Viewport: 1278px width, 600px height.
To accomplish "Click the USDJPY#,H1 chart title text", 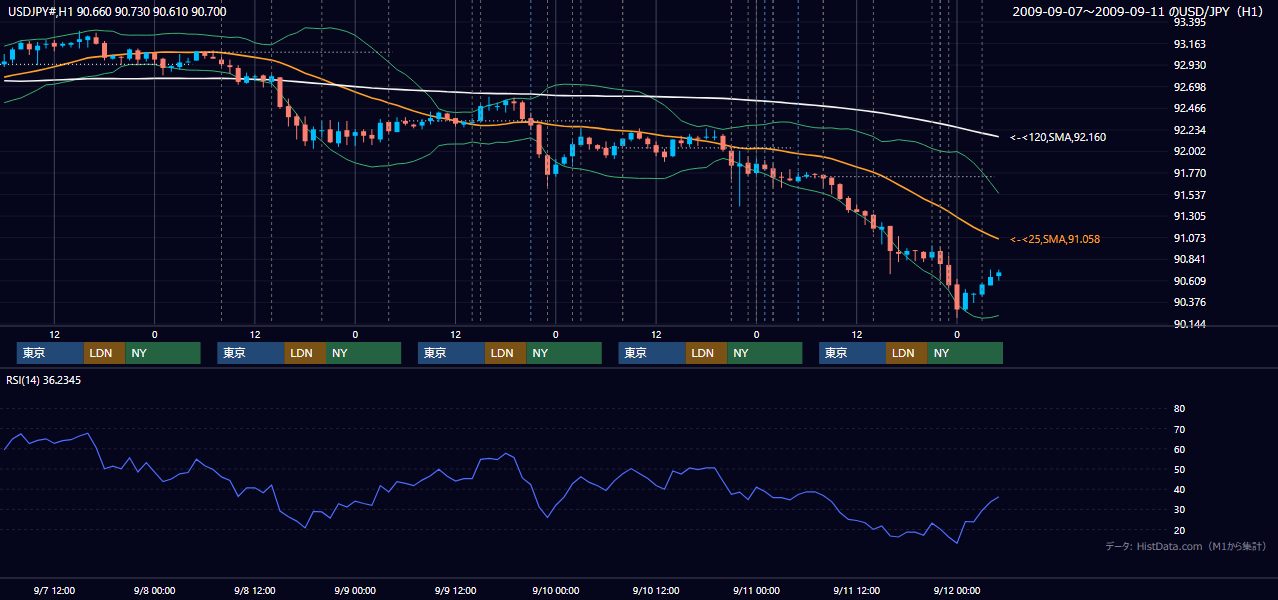I will point(115,11).
